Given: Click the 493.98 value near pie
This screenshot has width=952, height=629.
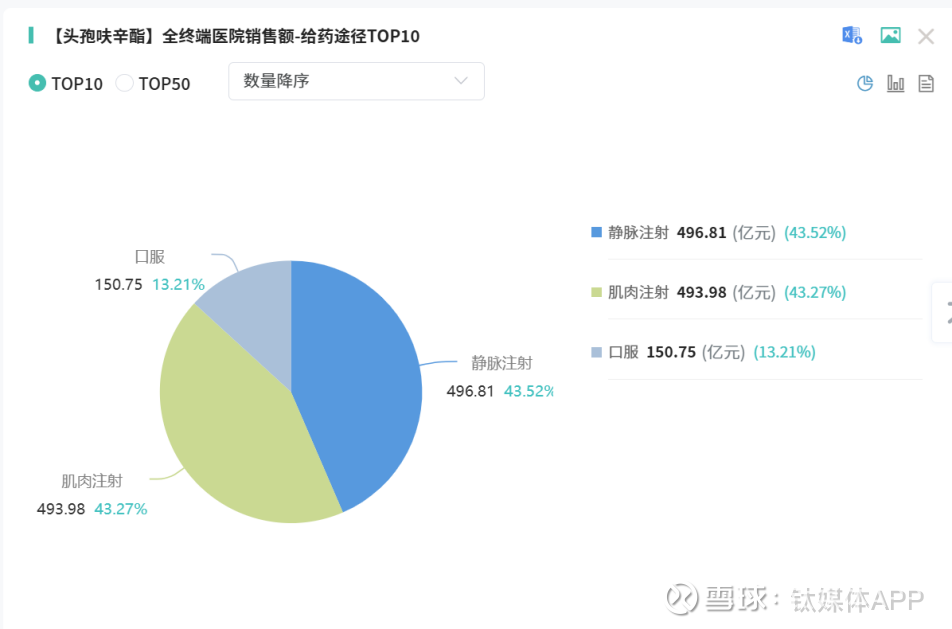Looking at the screenshot, I should pyautogui.click(x=61, y=509).
